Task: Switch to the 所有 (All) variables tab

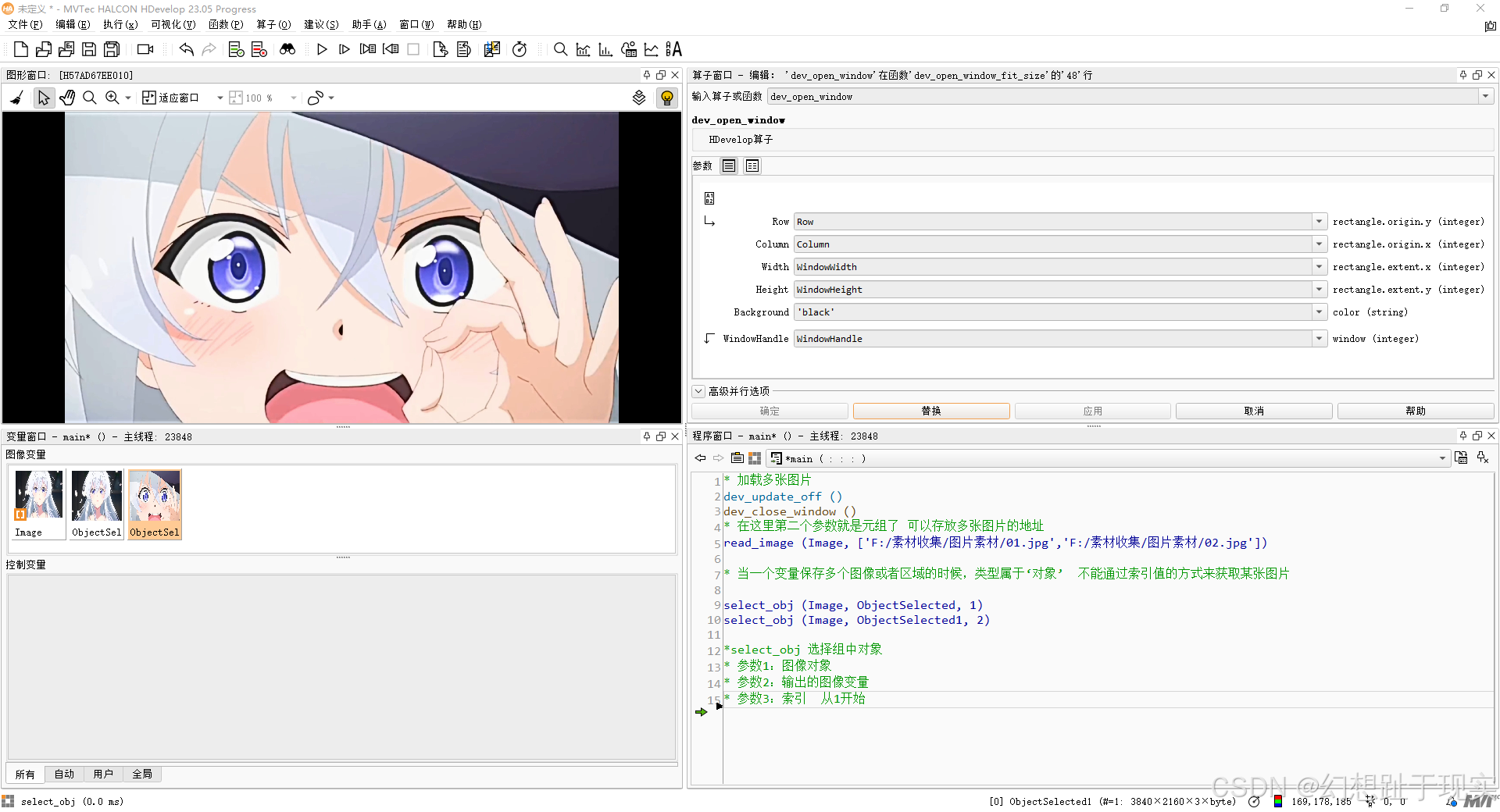Action: point(25,774)
